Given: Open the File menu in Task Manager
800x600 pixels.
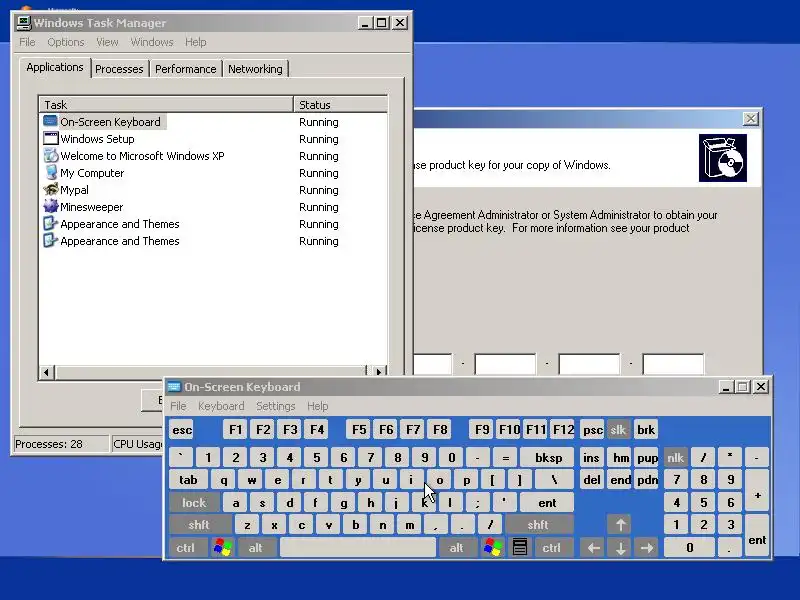Looking at the screenshot, I should (27, 42).
